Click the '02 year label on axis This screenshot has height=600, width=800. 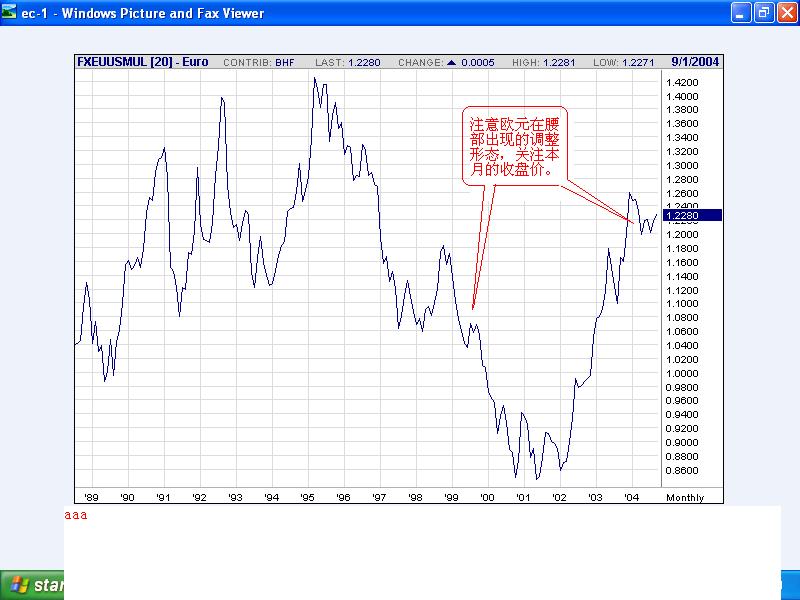(559, 497)
